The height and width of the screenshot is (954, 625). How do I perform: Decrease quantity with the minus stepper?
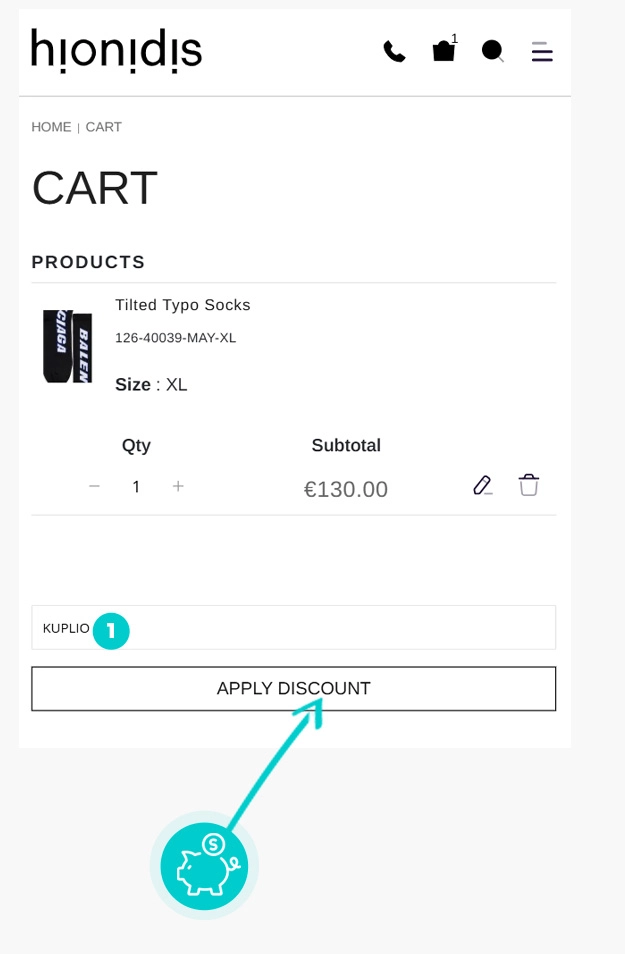[x=95, y=487]
